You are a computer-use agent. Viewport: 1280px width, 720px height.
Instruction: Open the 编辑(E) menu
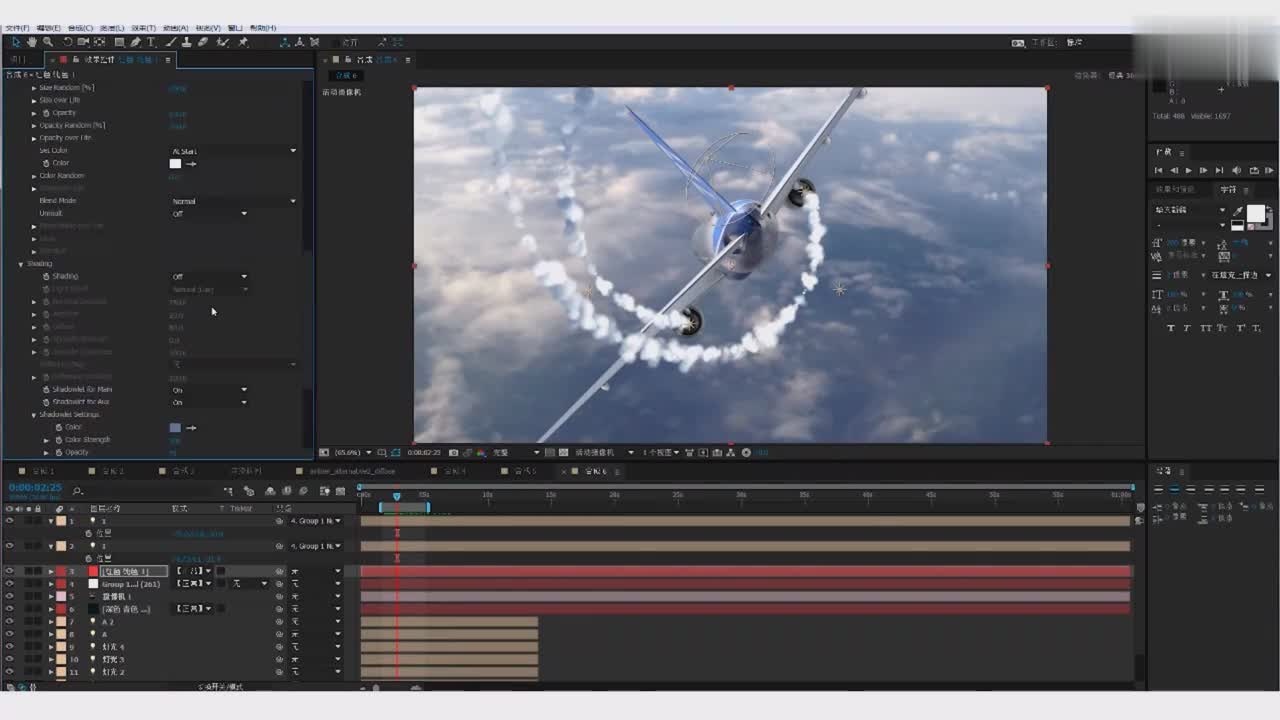point(48,28)
